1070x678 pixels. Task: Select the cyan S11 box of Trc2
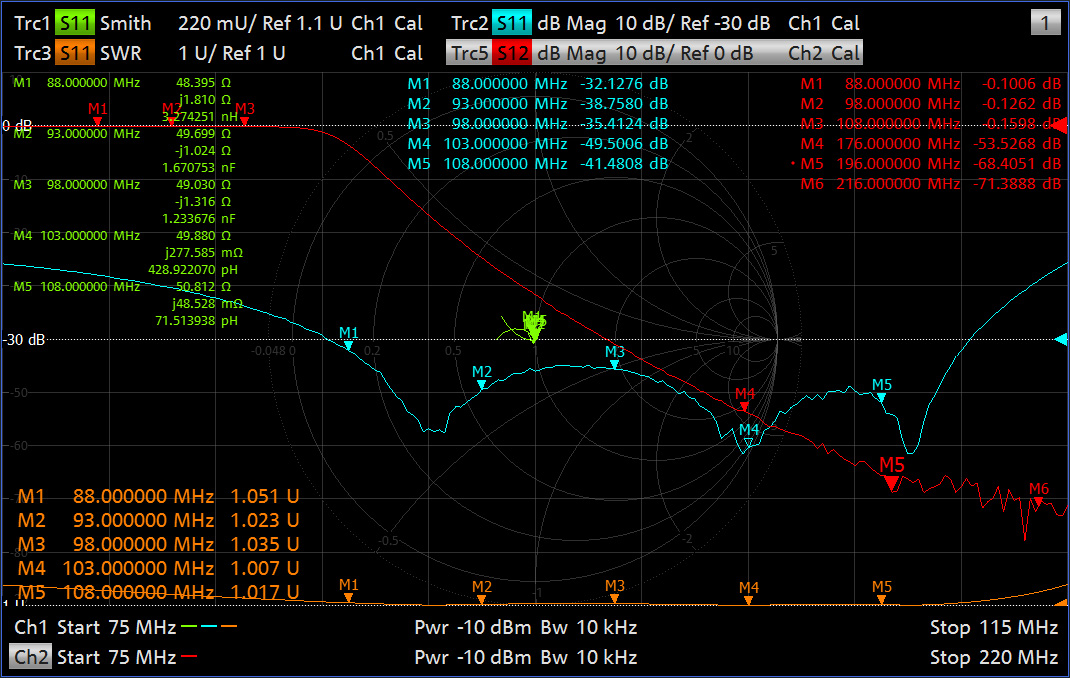[x=512, y=23]
